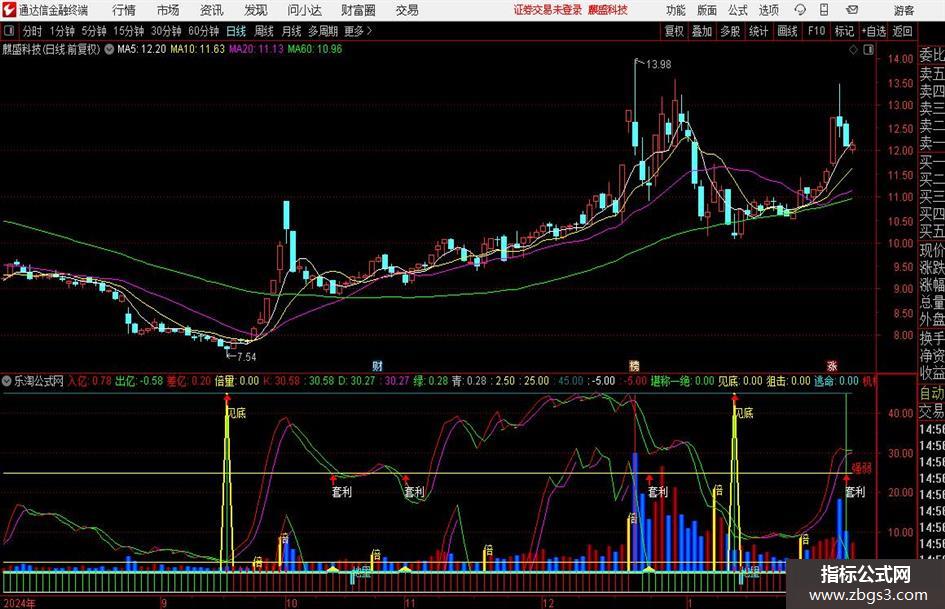Switch to the 30分钟 period tab
The image size is (945, 609).
[x=166, y=31]
